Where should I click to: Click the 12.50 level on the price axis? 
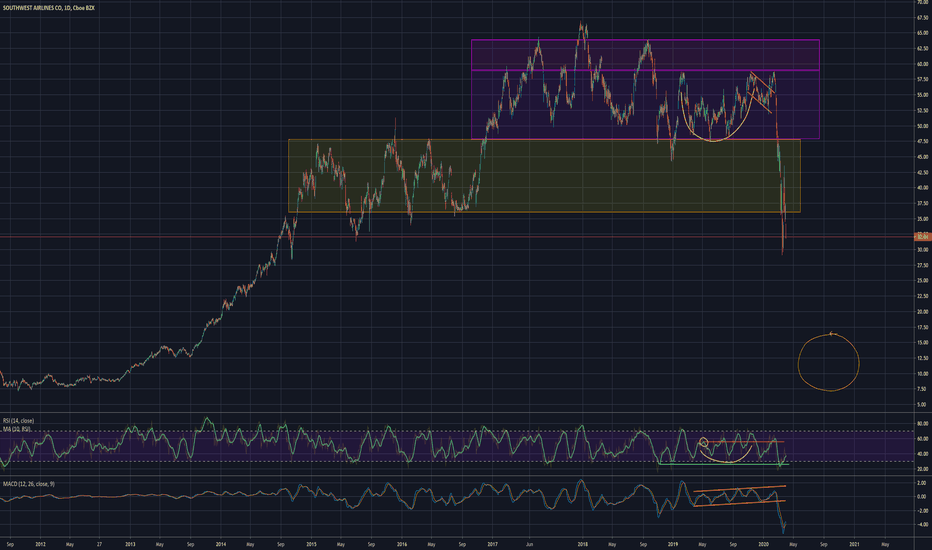(x=922, y=358)
